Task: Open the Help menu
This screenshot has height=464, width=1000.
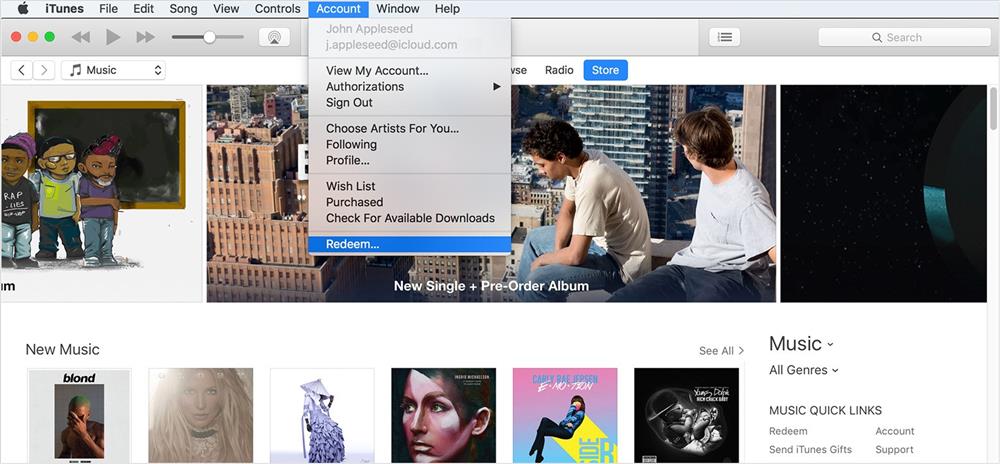Action: pos(447,9)
